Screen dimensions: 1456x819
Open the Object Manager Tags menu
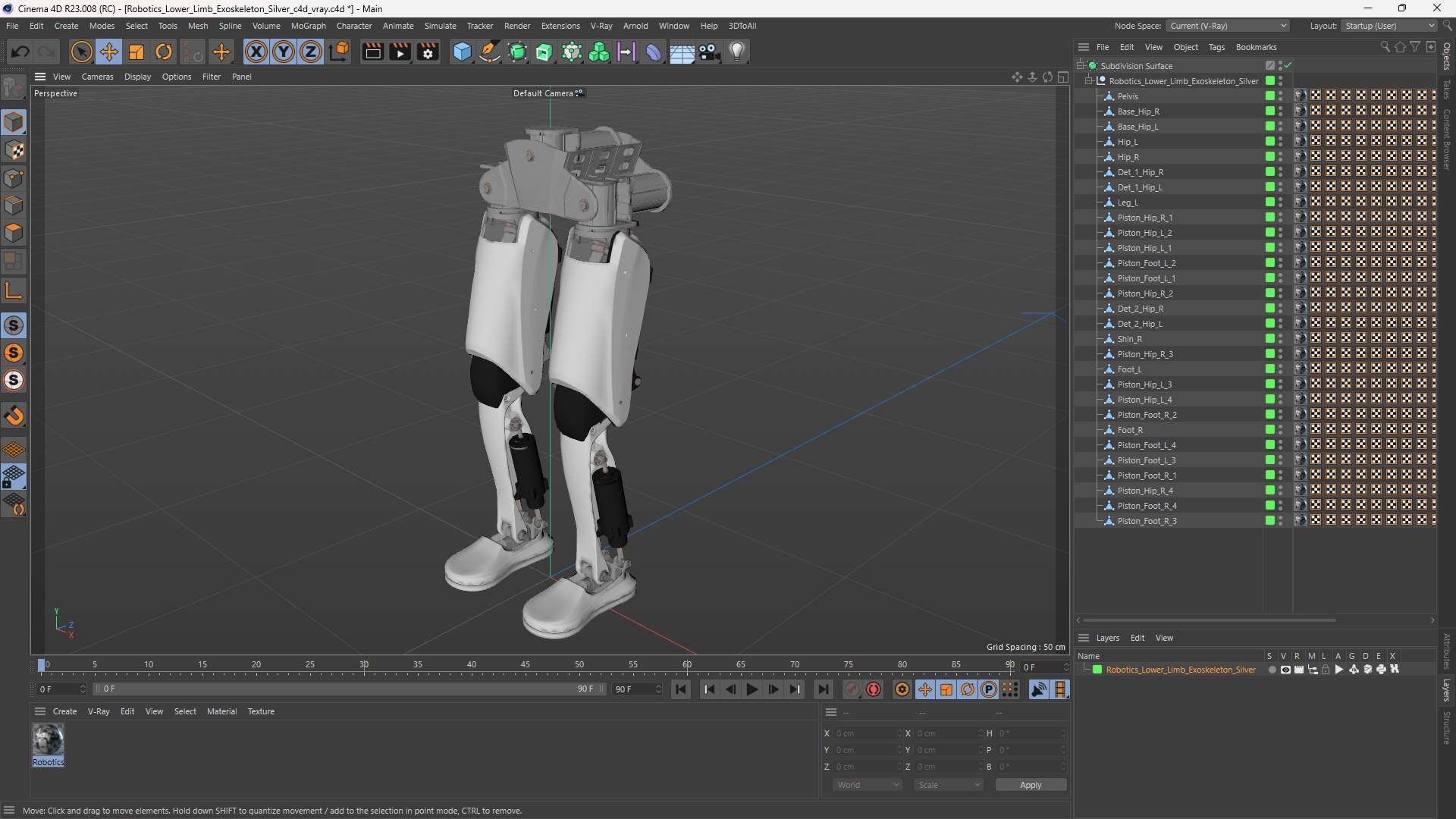[x=1216, y=47]
